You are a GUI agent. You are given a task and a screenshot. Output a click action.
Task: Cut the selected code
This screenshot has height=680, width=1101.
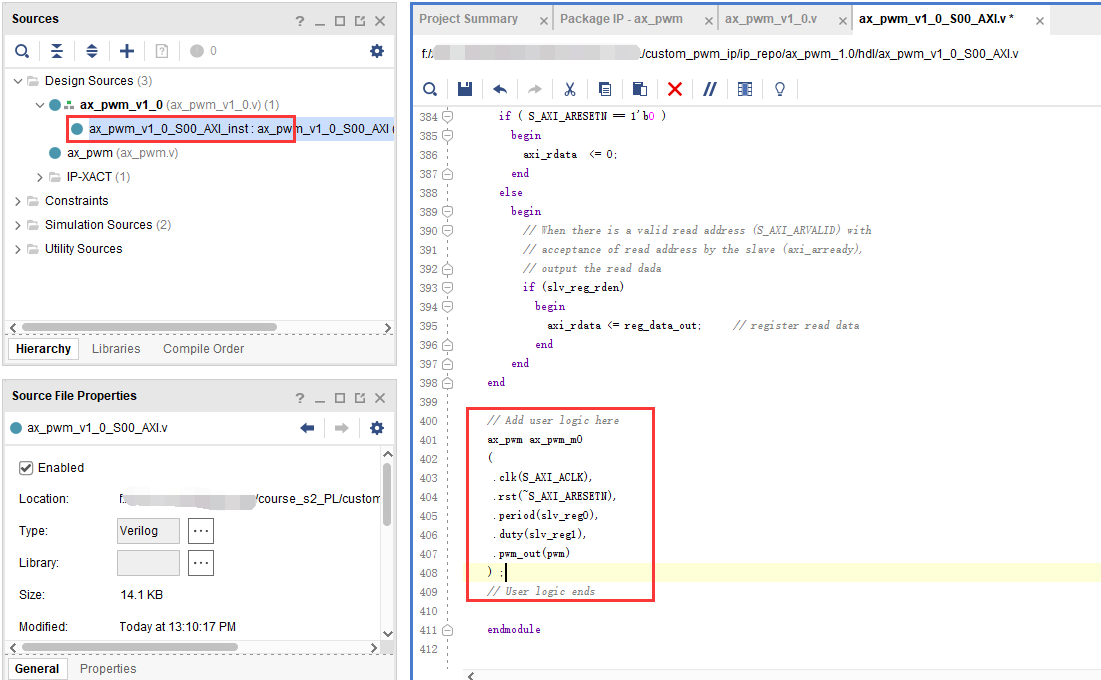click(x=569, y=89)
